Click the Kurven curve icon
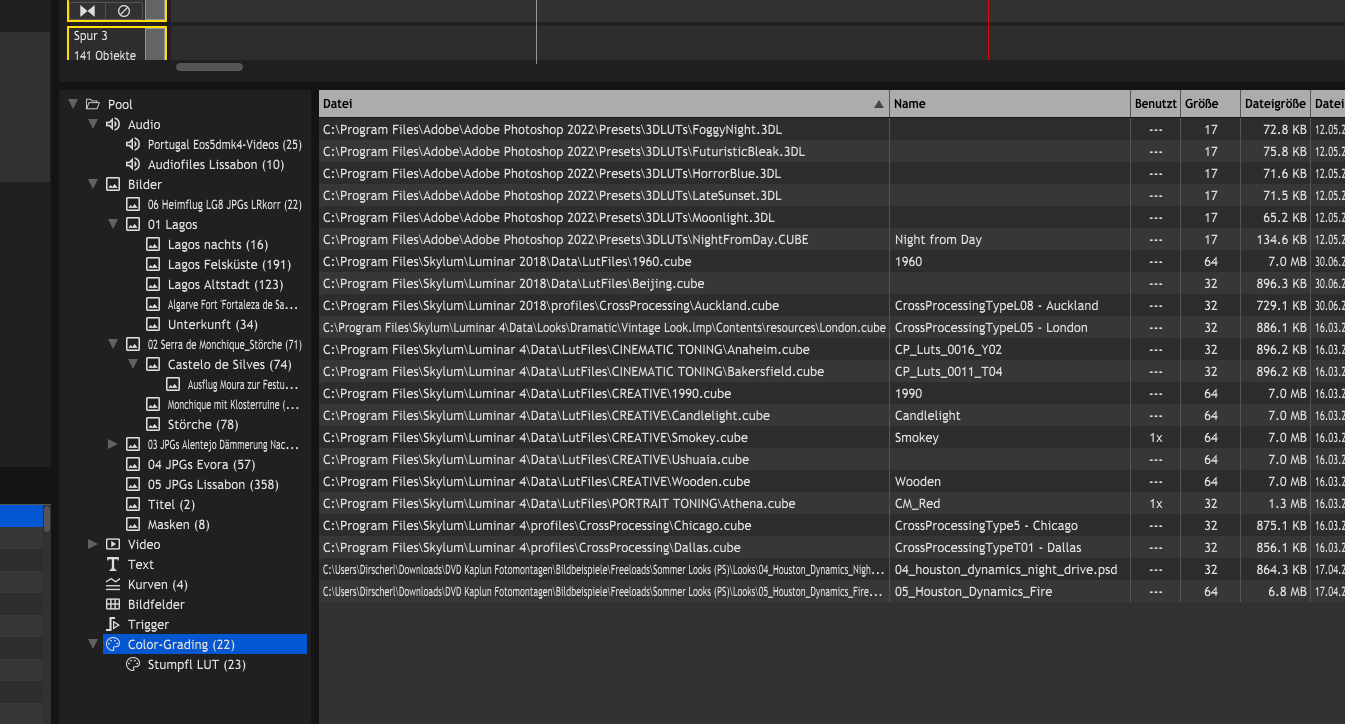The image size is (1345, 724). point(113,584)
